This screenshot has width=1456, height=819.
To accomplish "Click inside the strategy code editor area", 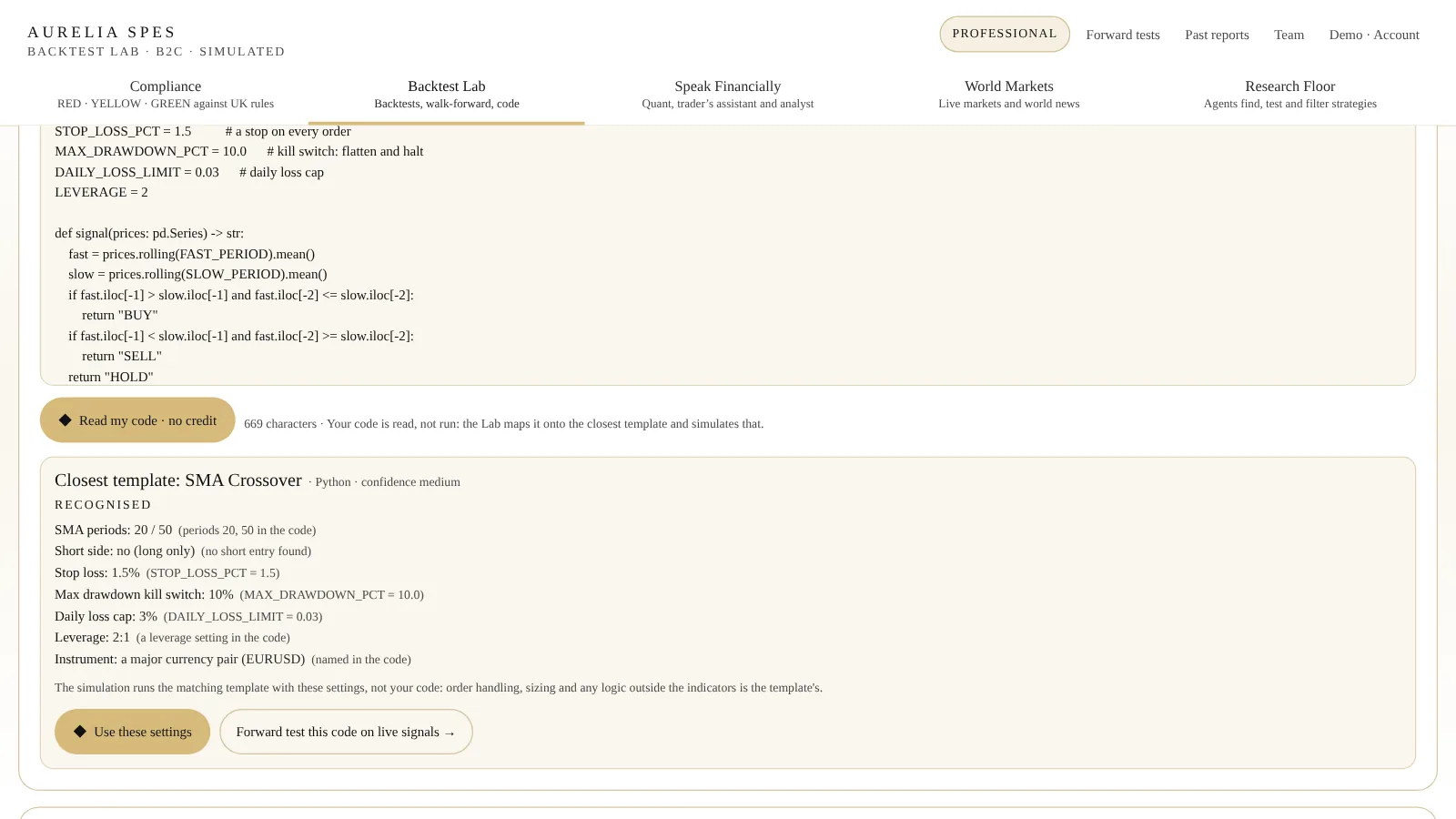I will click(728, 255).
